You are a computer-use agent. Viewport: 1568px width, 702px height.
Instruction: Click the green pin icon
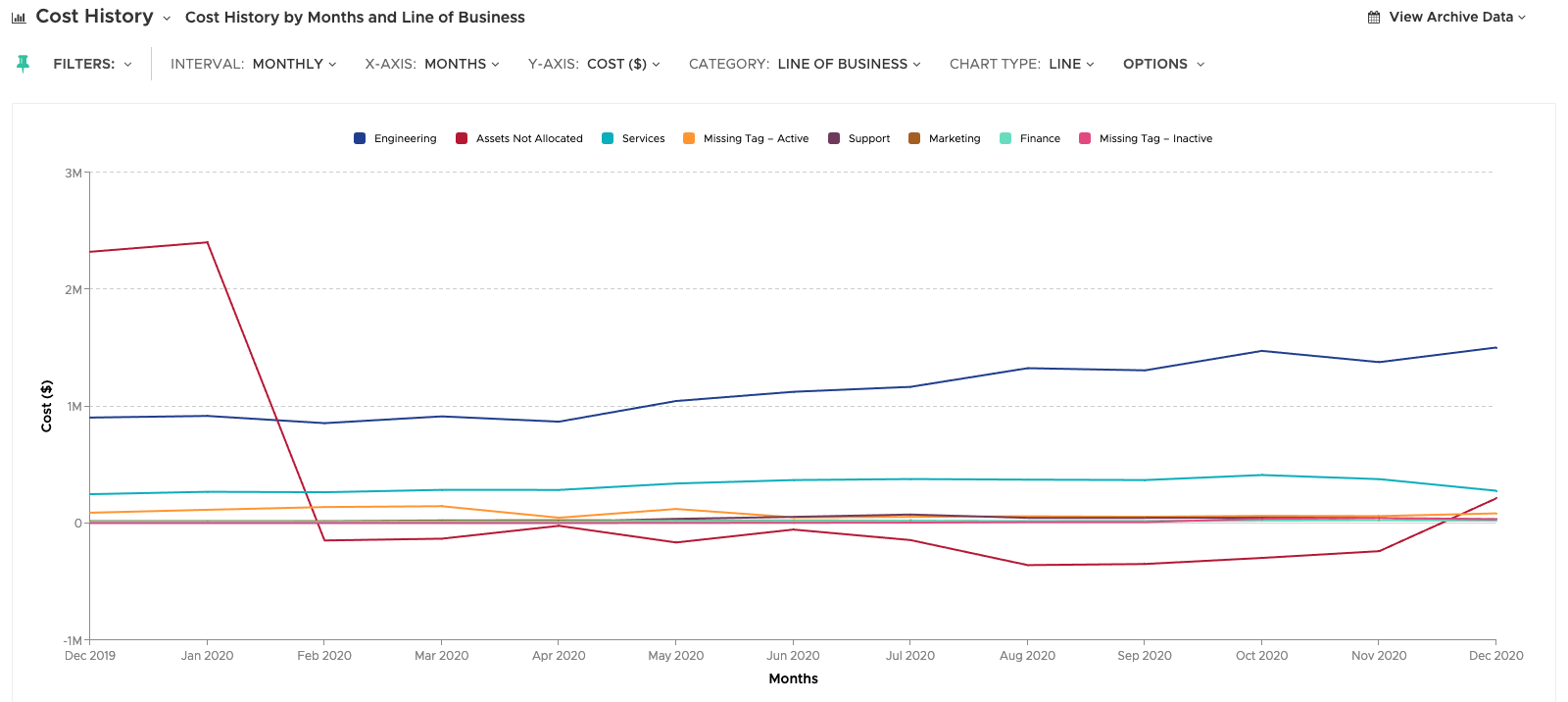click(x=24, y=64)
